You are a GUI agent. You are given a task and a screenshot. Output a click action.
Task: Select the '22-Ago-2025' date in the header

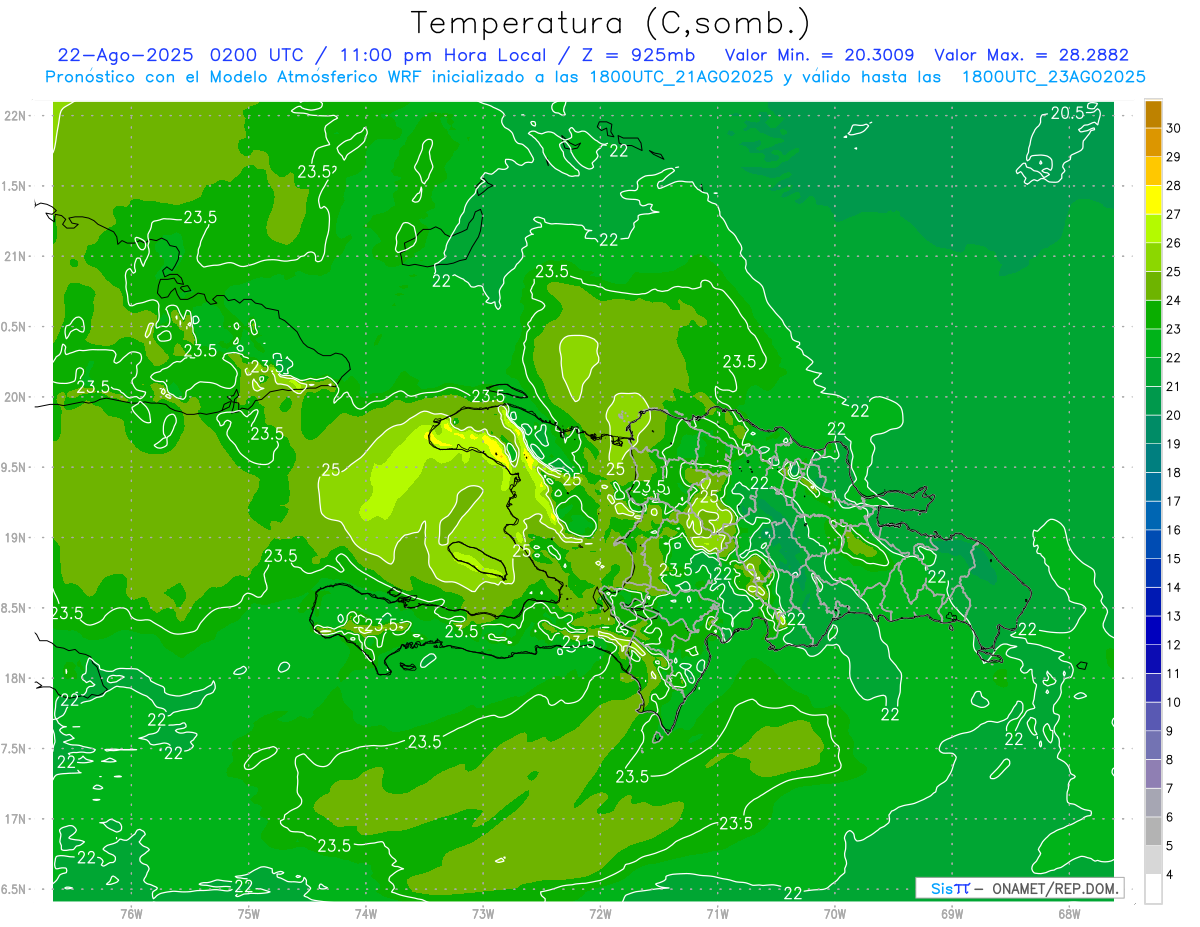pos(127,55)
